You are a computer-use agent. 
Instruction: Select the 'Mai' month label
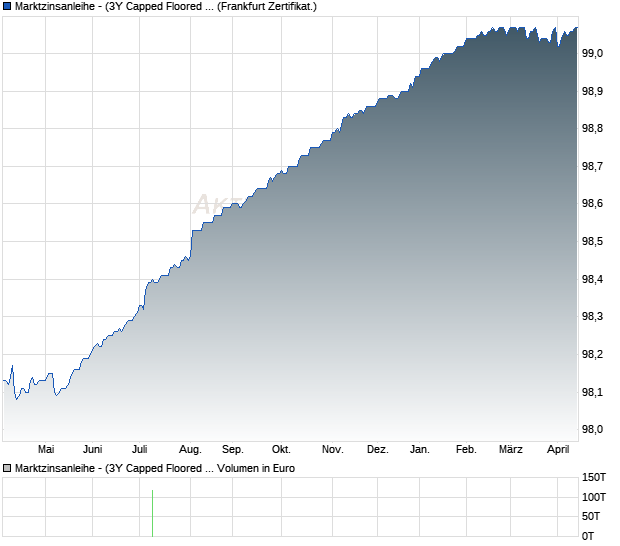click(45, 449)
